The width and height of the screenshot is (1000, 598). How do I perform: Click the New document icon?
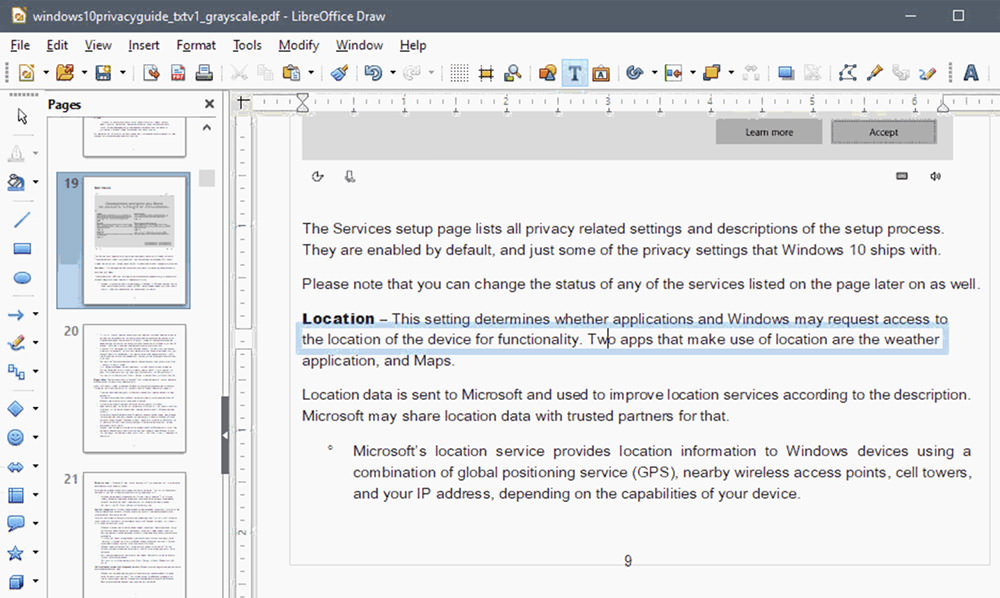tap(27, 73)
